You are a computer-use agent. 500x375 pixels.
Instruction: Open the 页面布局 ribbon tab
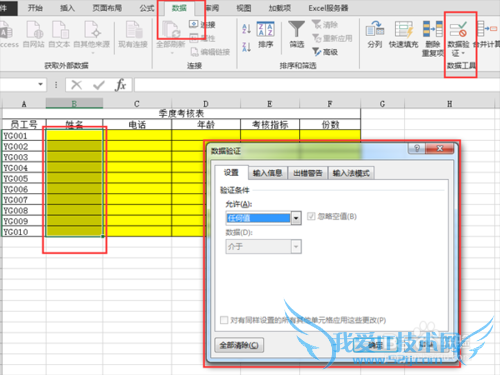click(x=107, y=8)
